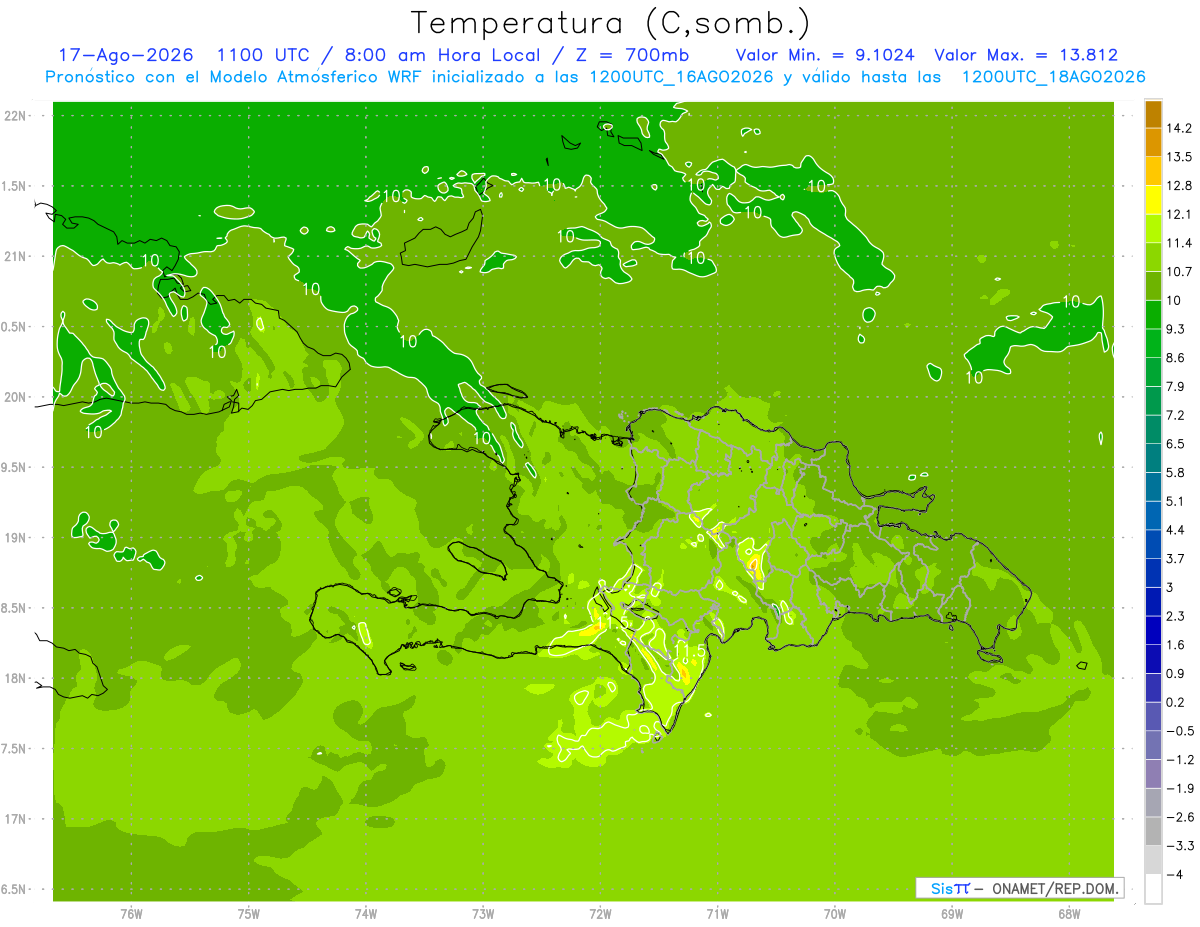
Task: Click the '73W' longitude label
Action: pos(483,913)
